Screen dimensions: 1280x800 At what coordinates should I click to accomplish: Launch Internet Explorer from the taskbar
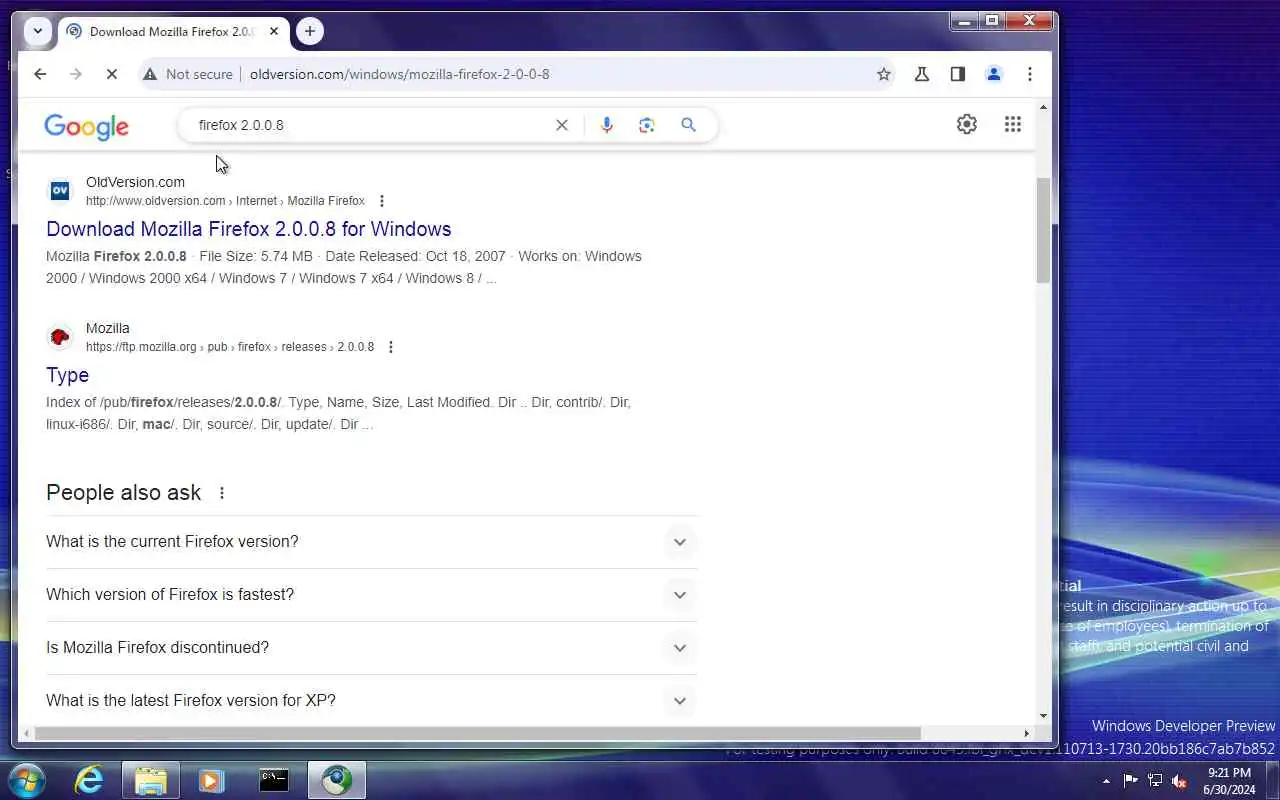tap(89, 780)
